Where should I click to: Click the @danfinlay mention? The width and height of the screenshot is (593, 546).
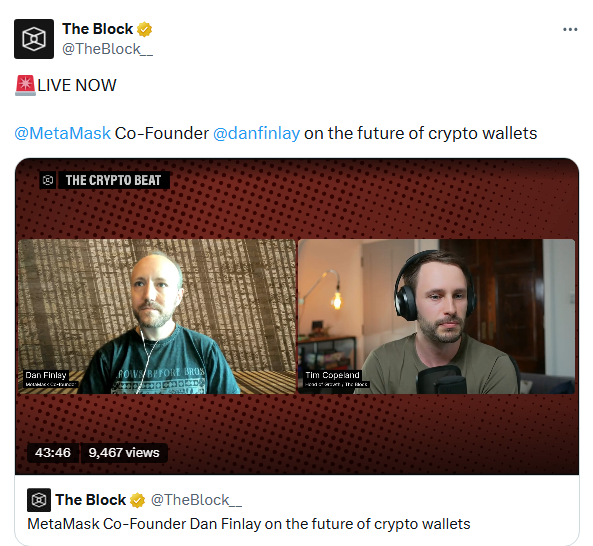point(256,133)
